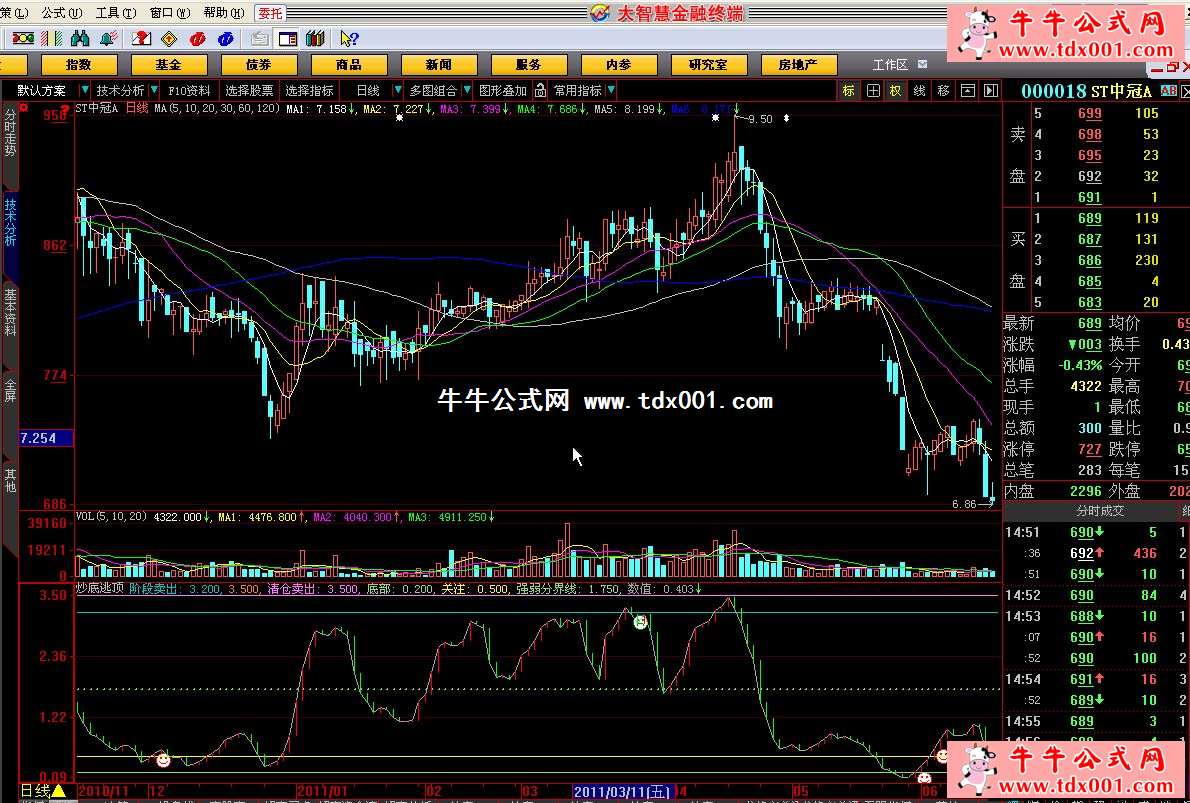
Task: Click the 新闻 yellow button
Action: (439, 65)
